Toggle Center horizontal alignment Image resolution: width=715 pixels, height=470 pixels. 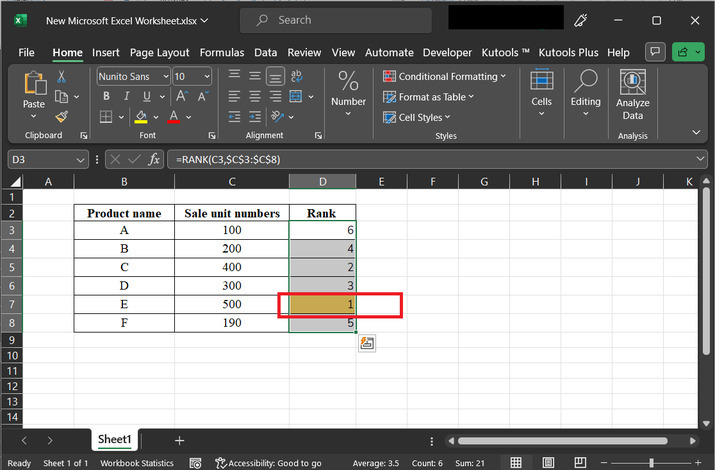tap(255, 96)
